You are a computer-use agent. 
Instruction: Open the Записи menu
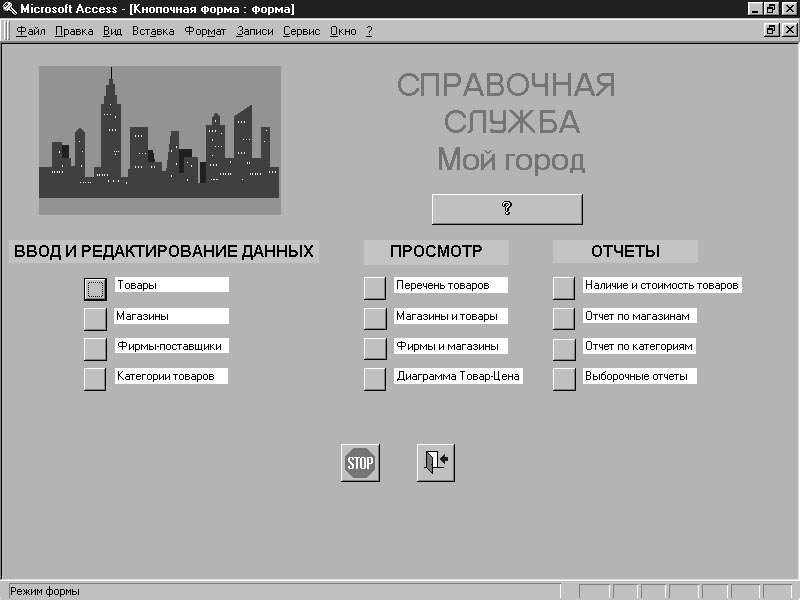coord(255,31)
